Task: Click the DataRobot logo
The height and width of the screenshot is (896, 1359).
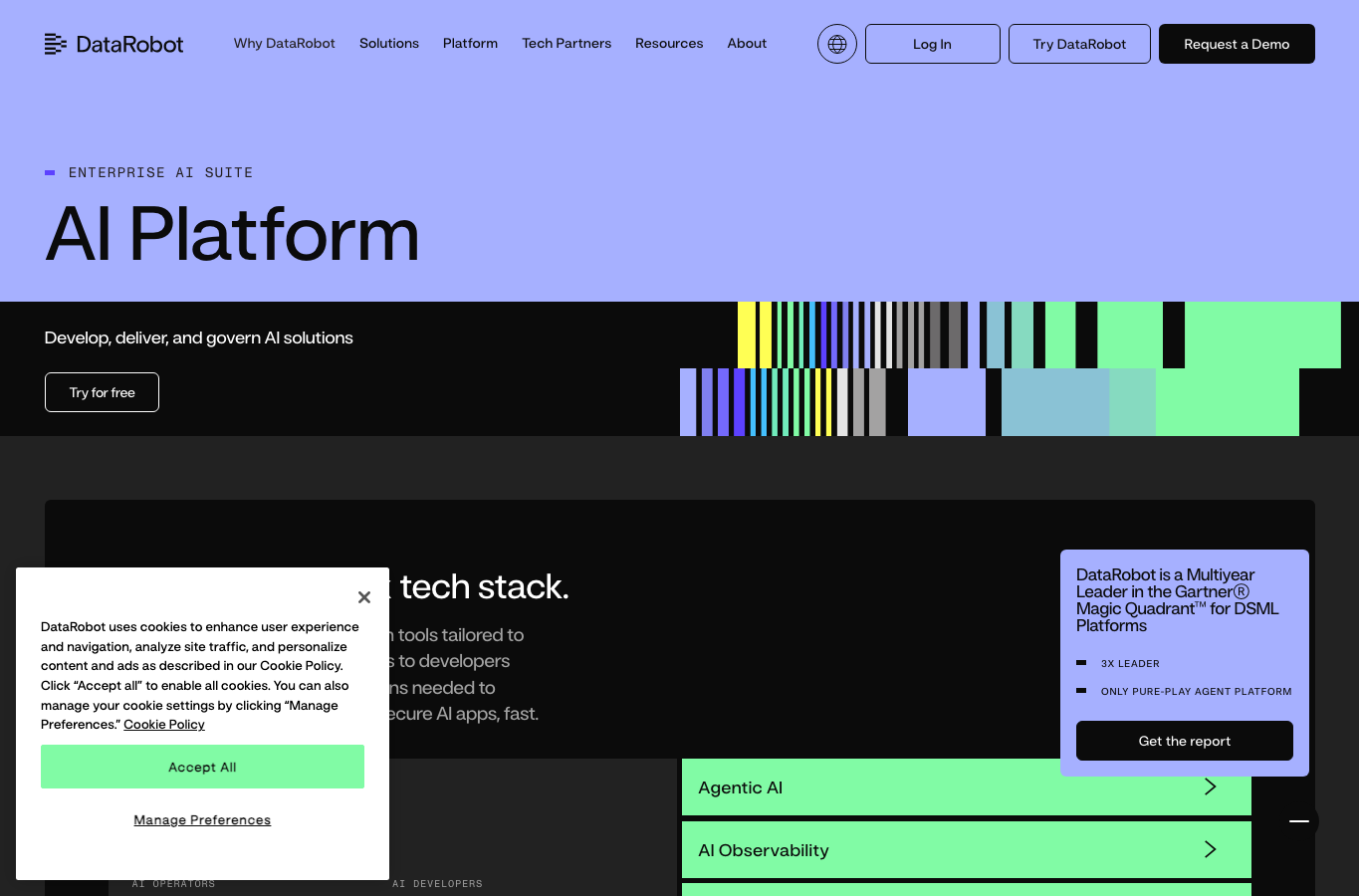Action: click(x=114, y=44)
